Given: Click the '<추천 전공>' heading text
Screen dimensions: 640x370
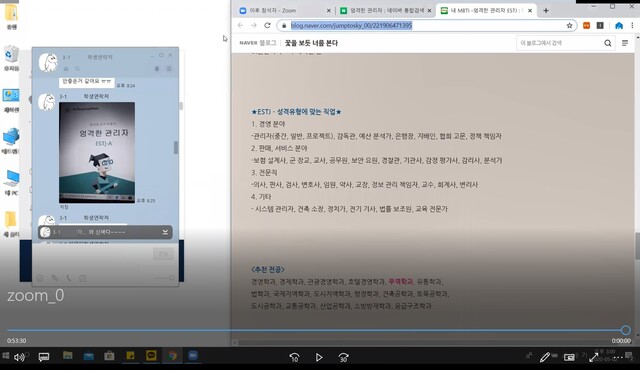Looking at the screenshot, I should pos(268,269).
